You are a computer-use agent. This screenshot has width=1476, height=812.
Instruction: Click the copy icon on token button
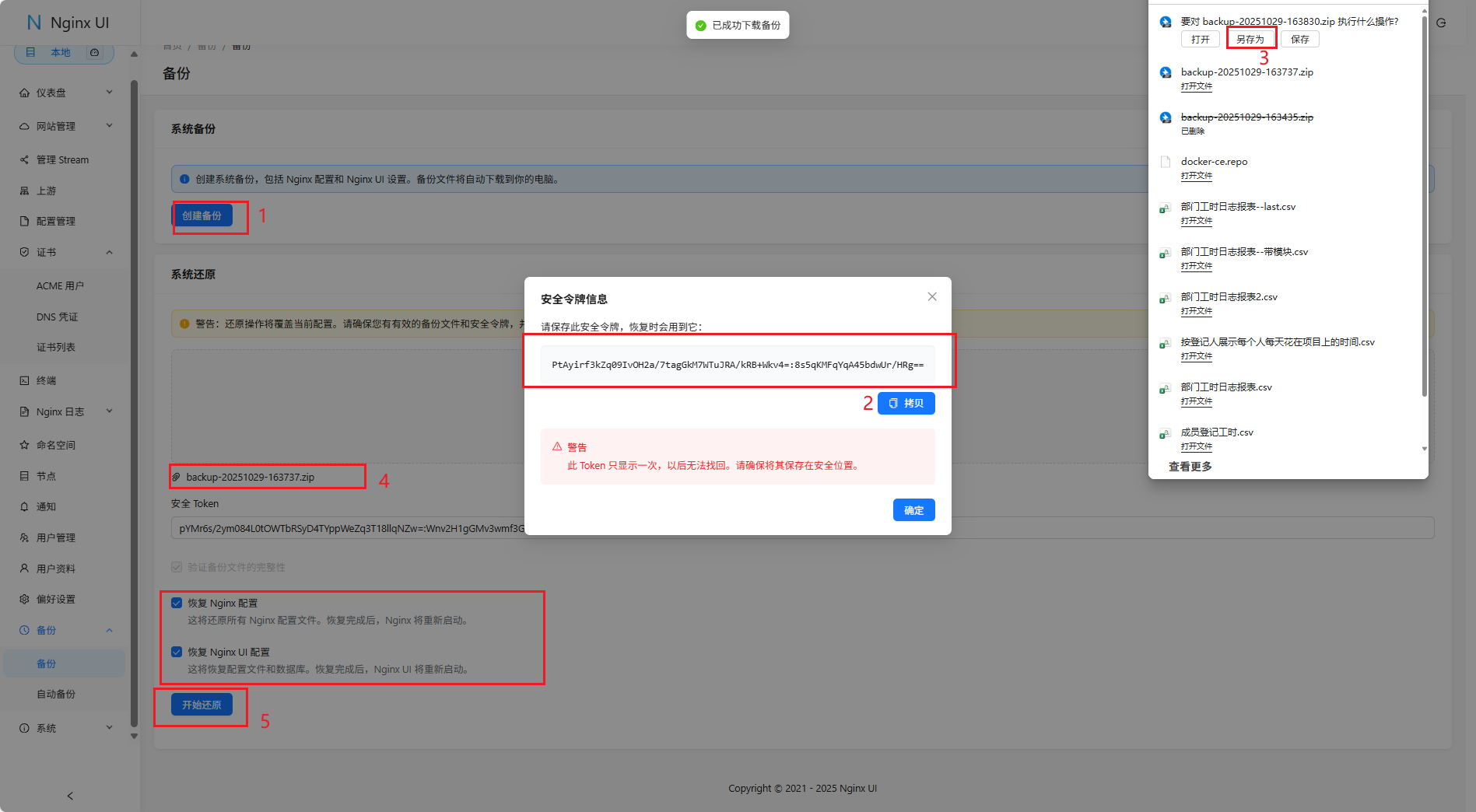tap(893, 403)
